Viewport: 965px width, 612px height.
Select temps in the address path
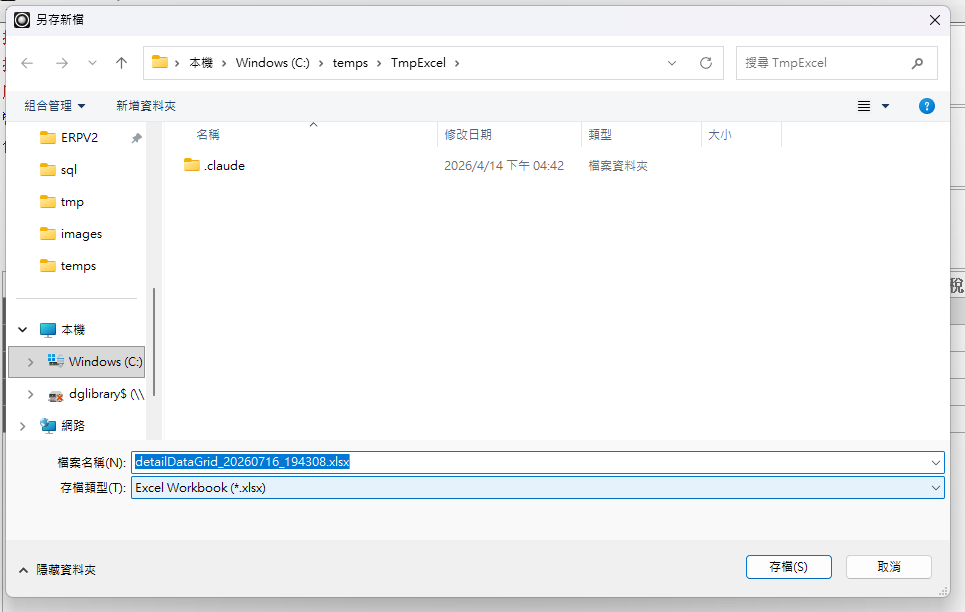(350, 63)
